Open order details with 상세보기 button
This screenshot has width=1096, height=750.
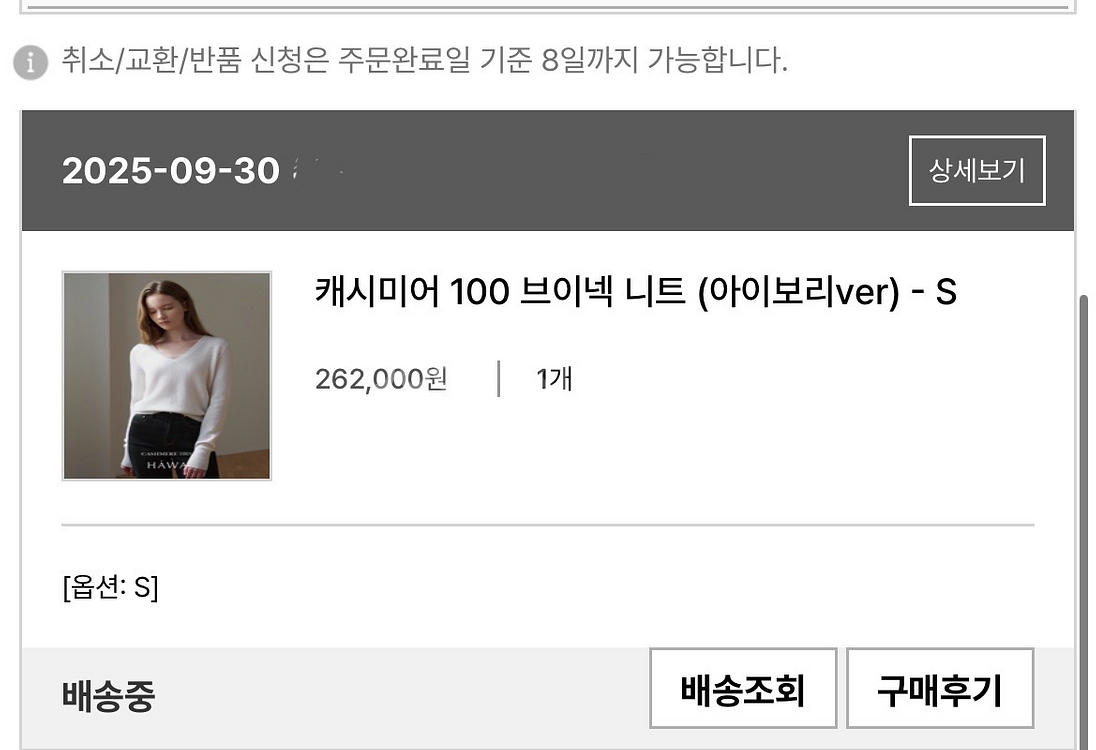coord(976,171)
